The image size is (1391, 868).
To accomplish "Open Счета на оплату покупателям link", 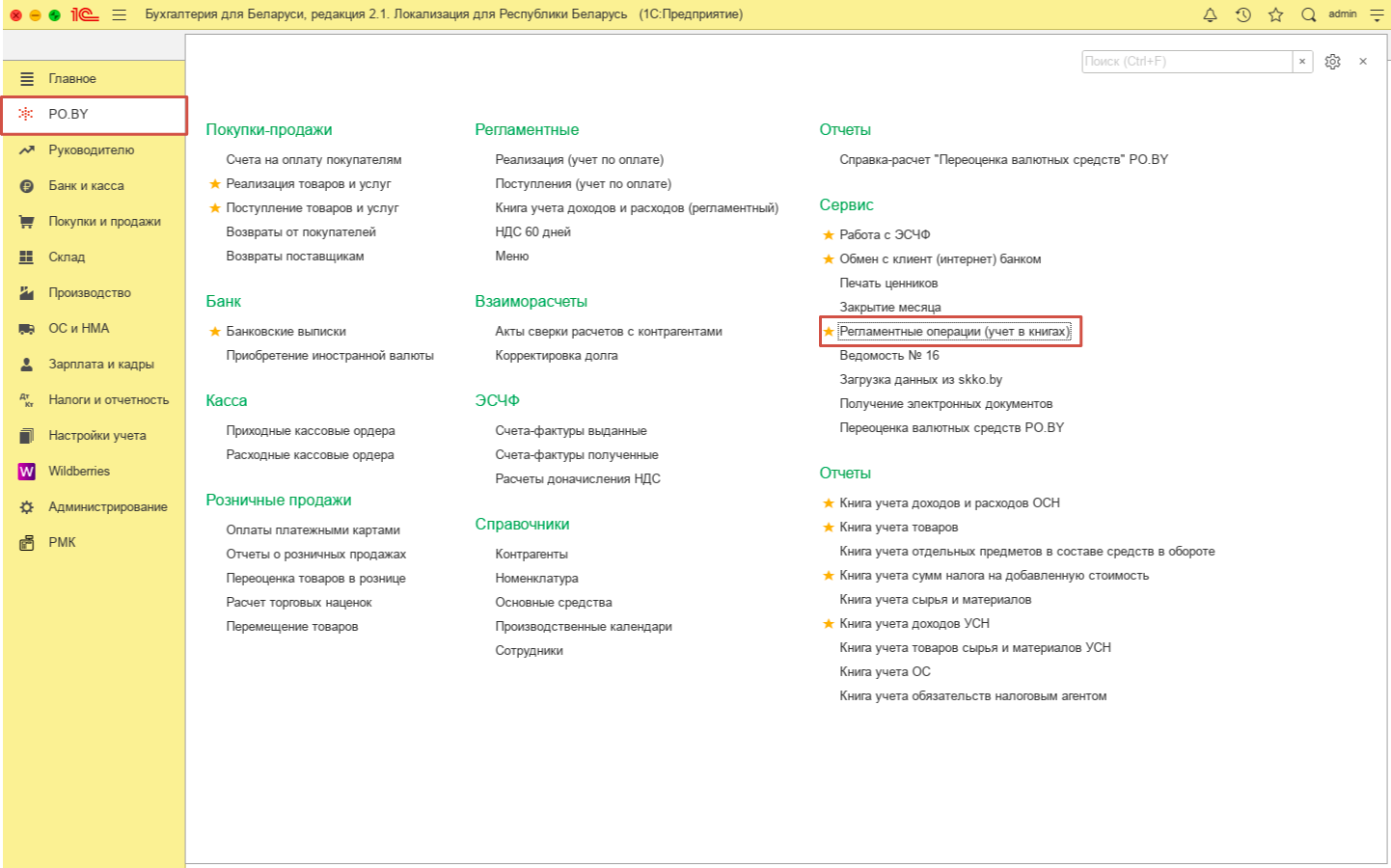I will click(x=314, y=160).
